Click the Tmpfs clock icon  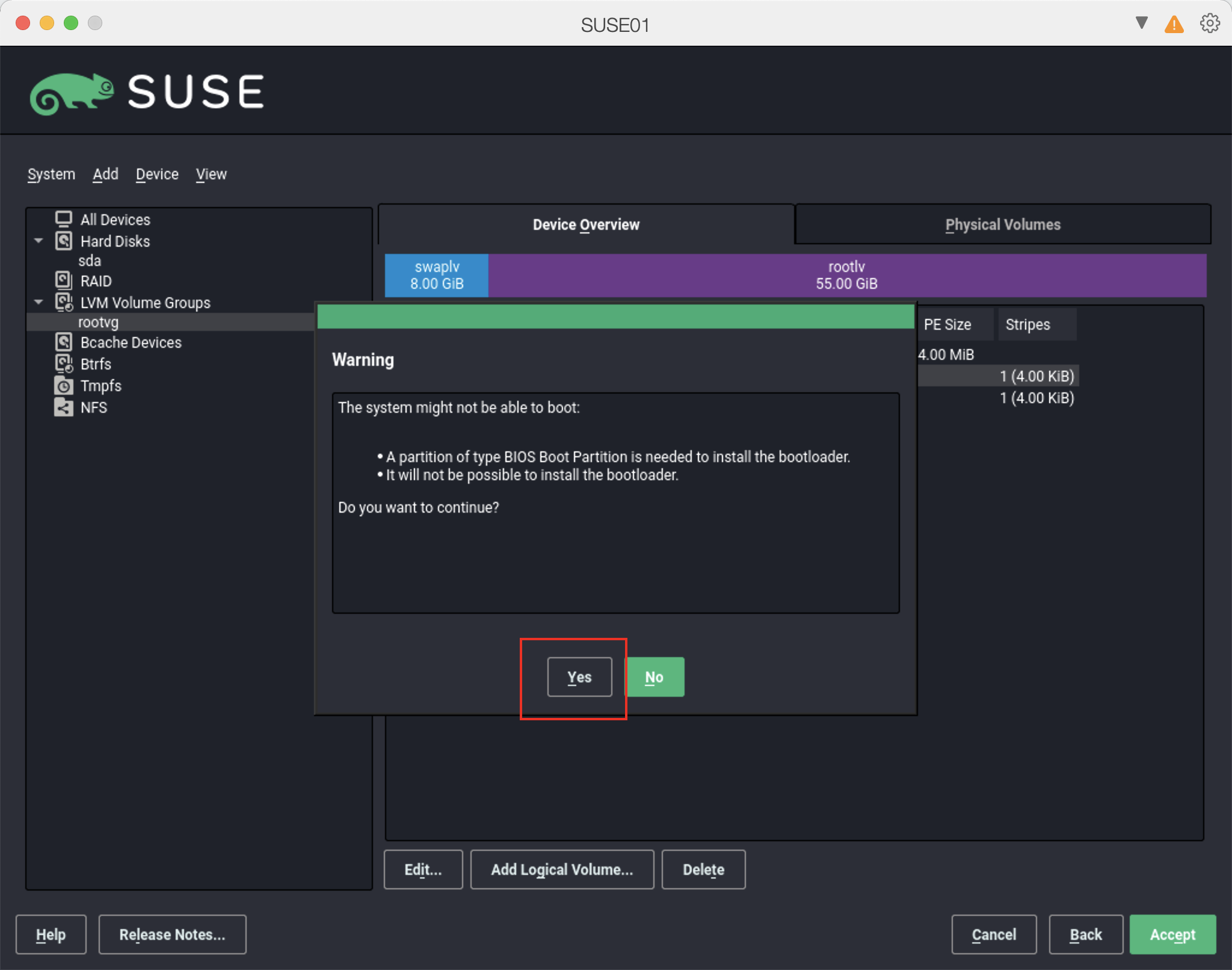63,385
